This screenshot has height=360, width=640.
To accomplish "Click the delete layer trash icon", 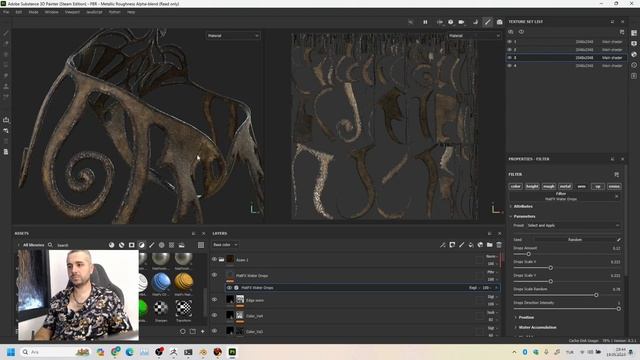I will click(x=499, y=245).
